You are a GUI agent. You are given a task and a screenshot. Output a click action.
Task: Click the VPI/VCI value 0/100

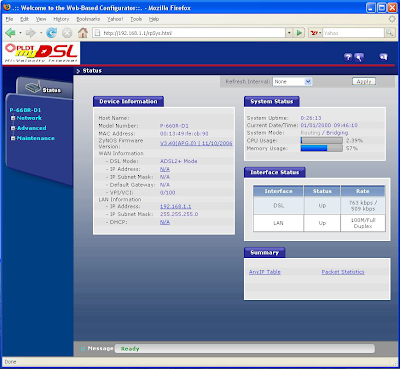point(167,193)
